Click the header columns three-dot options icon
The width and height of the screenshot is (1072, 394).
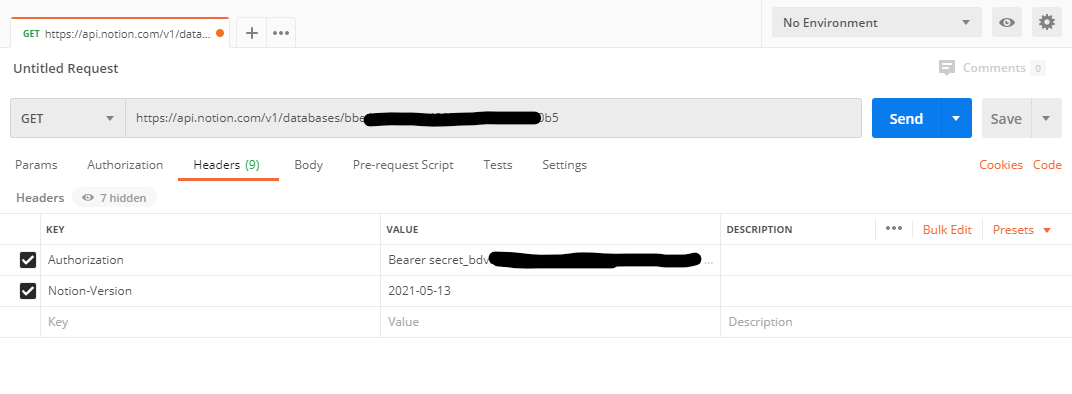tap(894, 228)
